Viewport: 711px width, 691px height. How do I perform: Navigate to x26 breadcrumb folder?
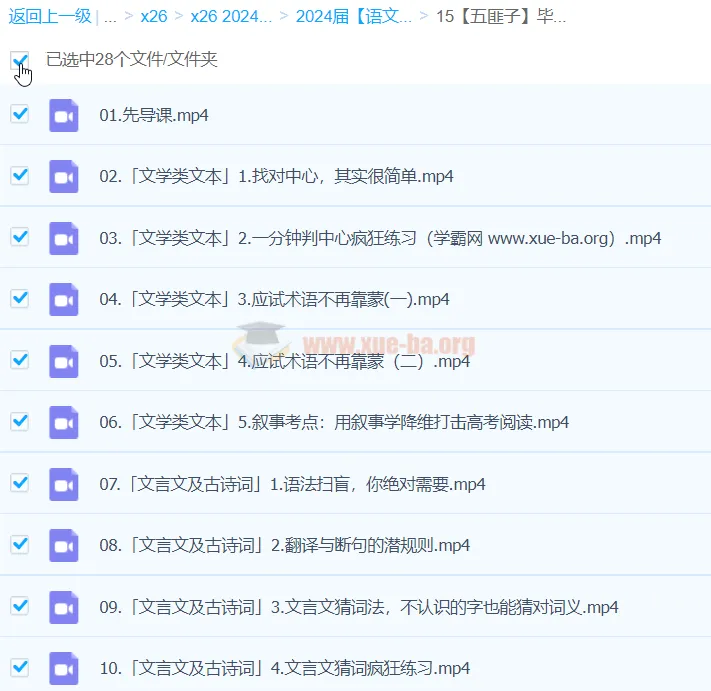tap(154, 17)
